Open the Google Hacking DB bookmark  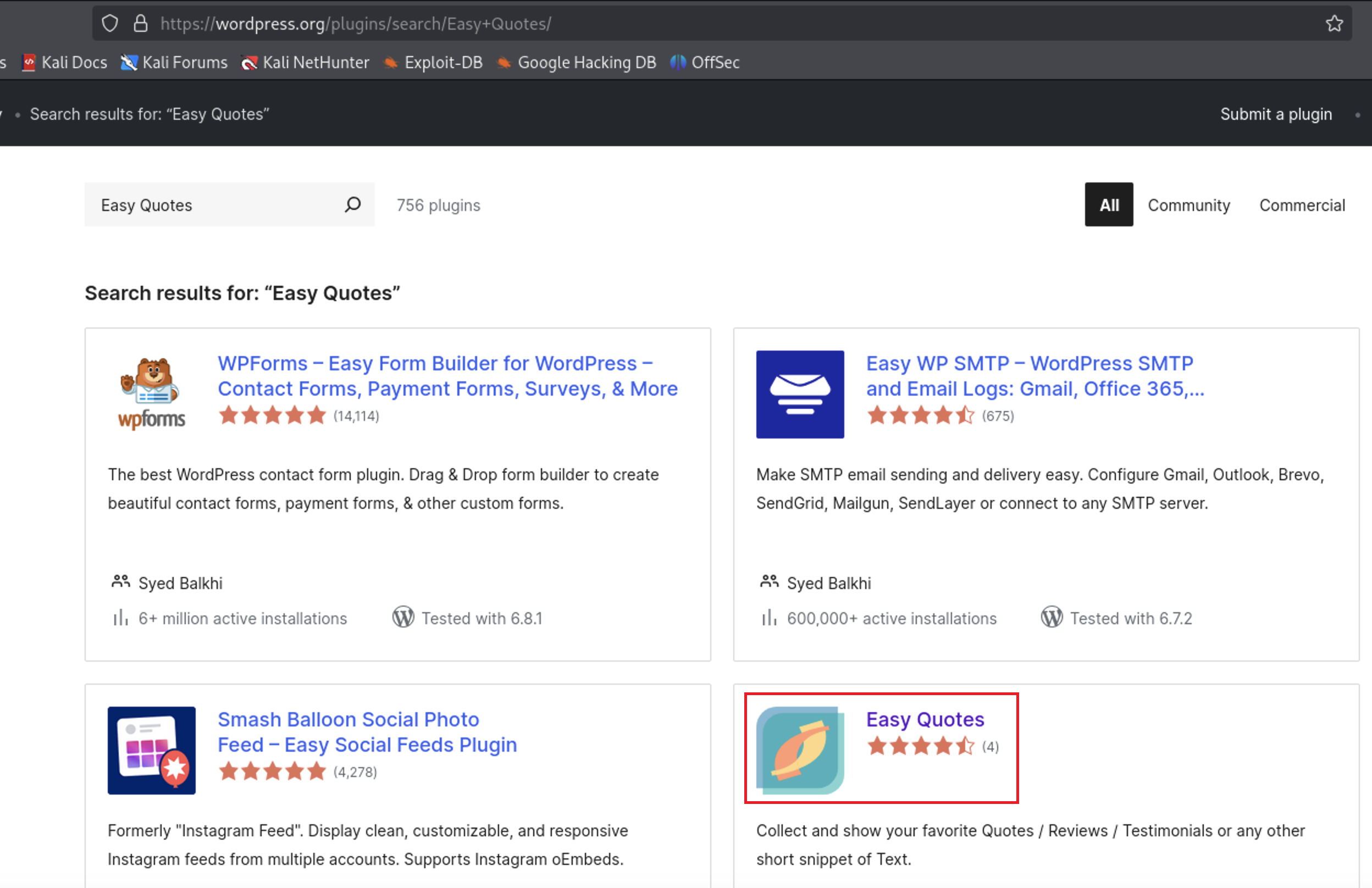pyautogui.click(x=577, y=62)
